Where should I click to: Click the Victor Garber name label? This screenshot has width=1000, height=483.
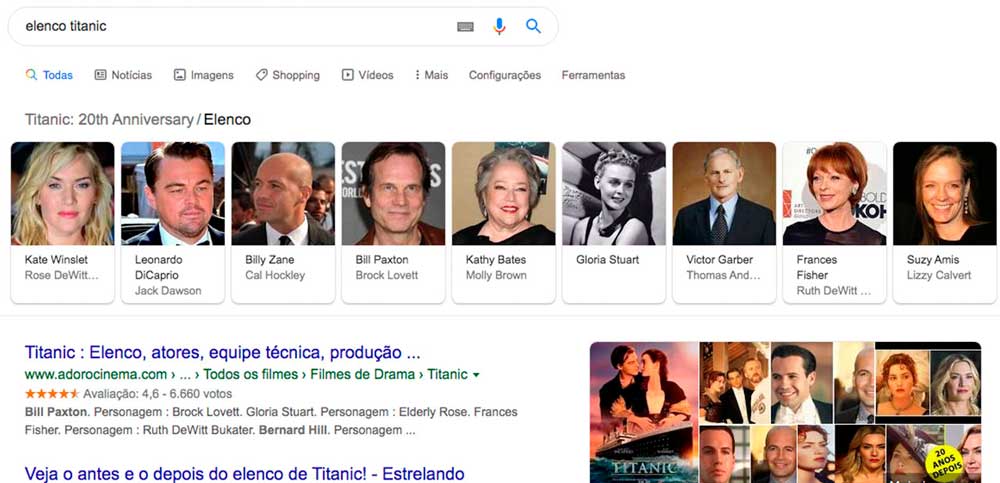719,260
